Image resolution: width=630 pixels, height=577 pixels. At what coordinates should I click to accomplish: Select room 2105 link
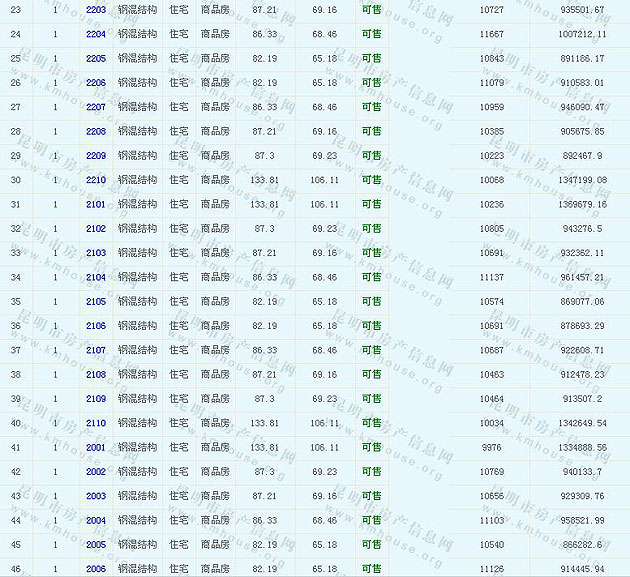(x=96, y=301)
